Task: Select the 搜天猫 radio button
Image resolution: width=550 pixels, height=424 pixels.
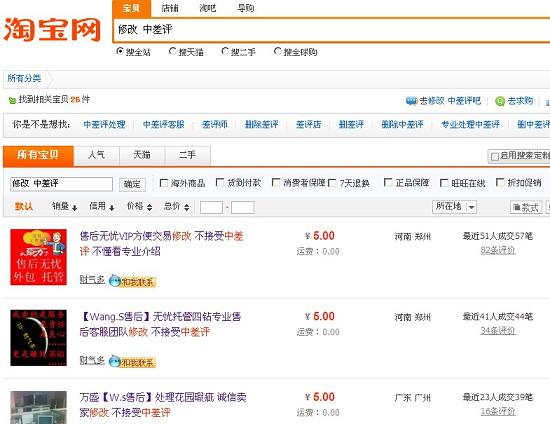Action: [172, 51]
